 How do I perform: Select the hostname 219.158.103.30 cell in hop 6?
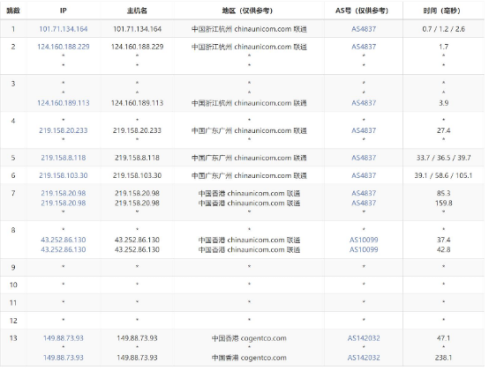coord(137,175)
